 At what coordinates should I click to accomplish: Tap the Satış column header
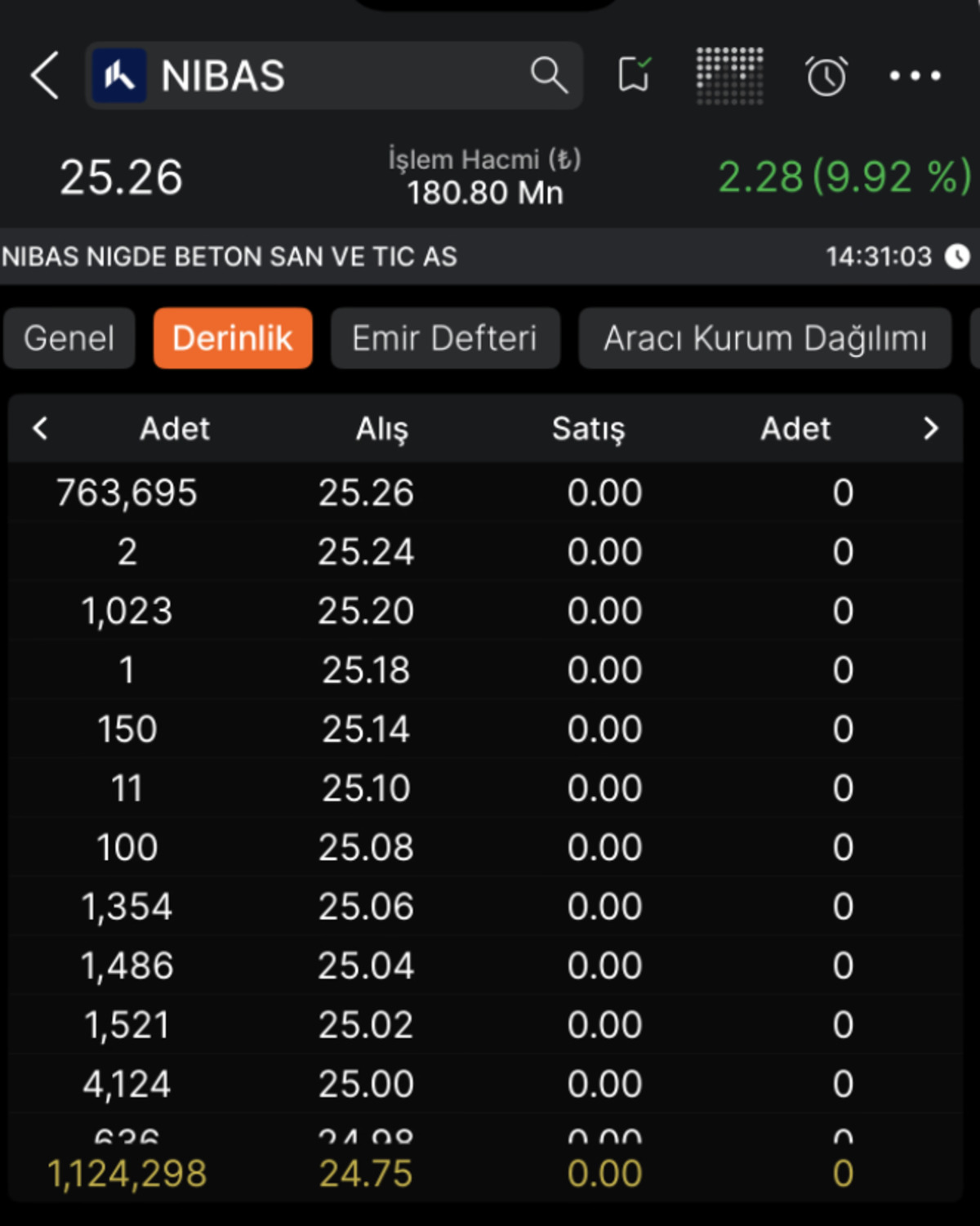click(x=588, y=429)
